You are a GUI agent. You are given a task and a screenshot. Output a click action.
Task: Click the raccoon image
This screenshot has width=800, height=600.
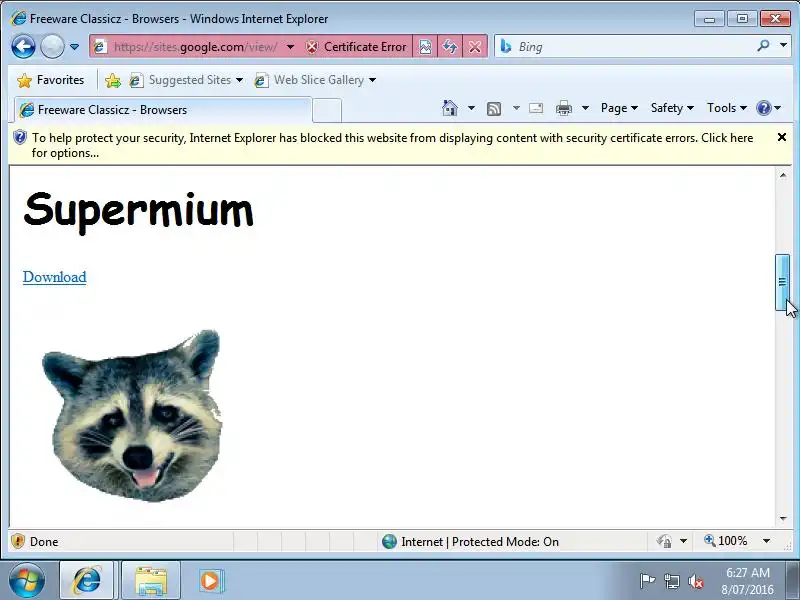pos(132,415)
